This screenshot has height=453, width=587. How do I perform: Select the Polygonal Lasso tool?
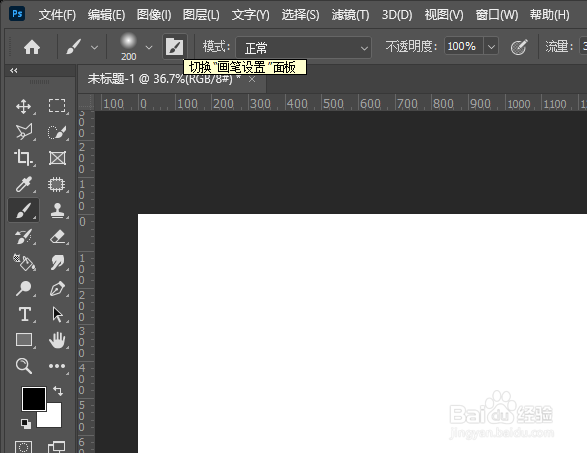[x=24, y=132]
